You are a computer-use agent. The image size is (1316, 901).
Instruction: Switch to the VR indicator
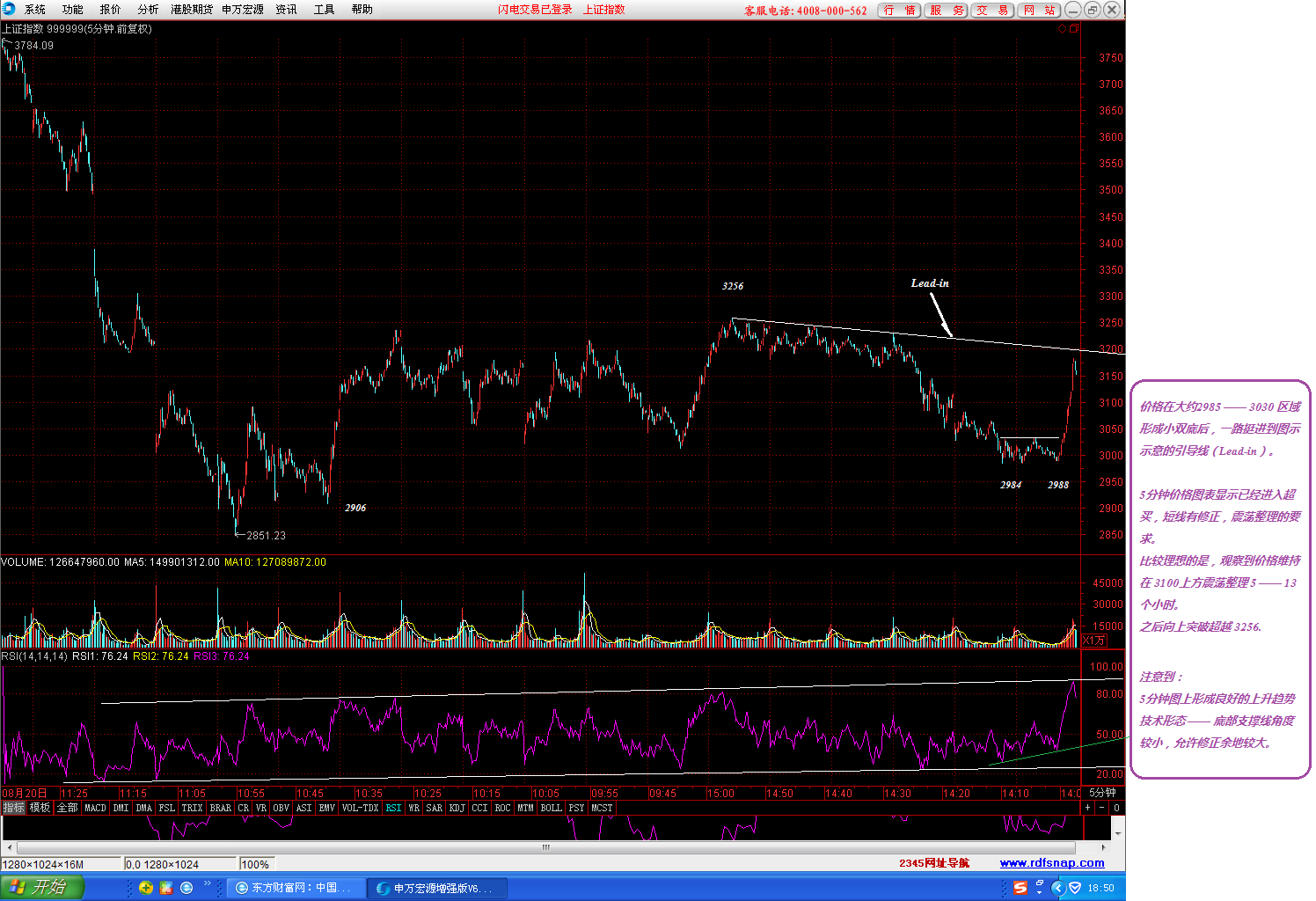261,808
